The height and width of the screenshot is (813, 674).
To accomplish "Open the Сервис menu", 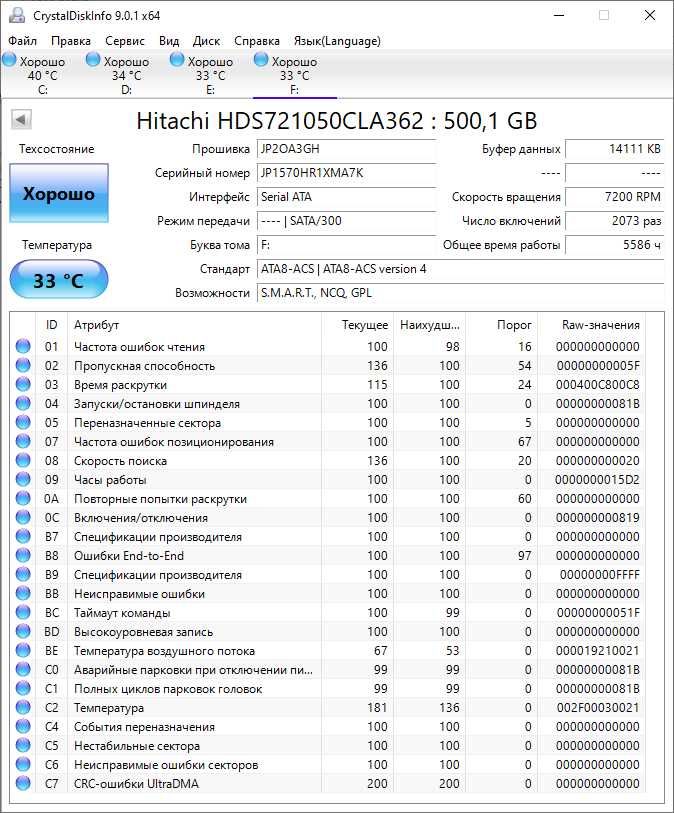I will 124,41.
